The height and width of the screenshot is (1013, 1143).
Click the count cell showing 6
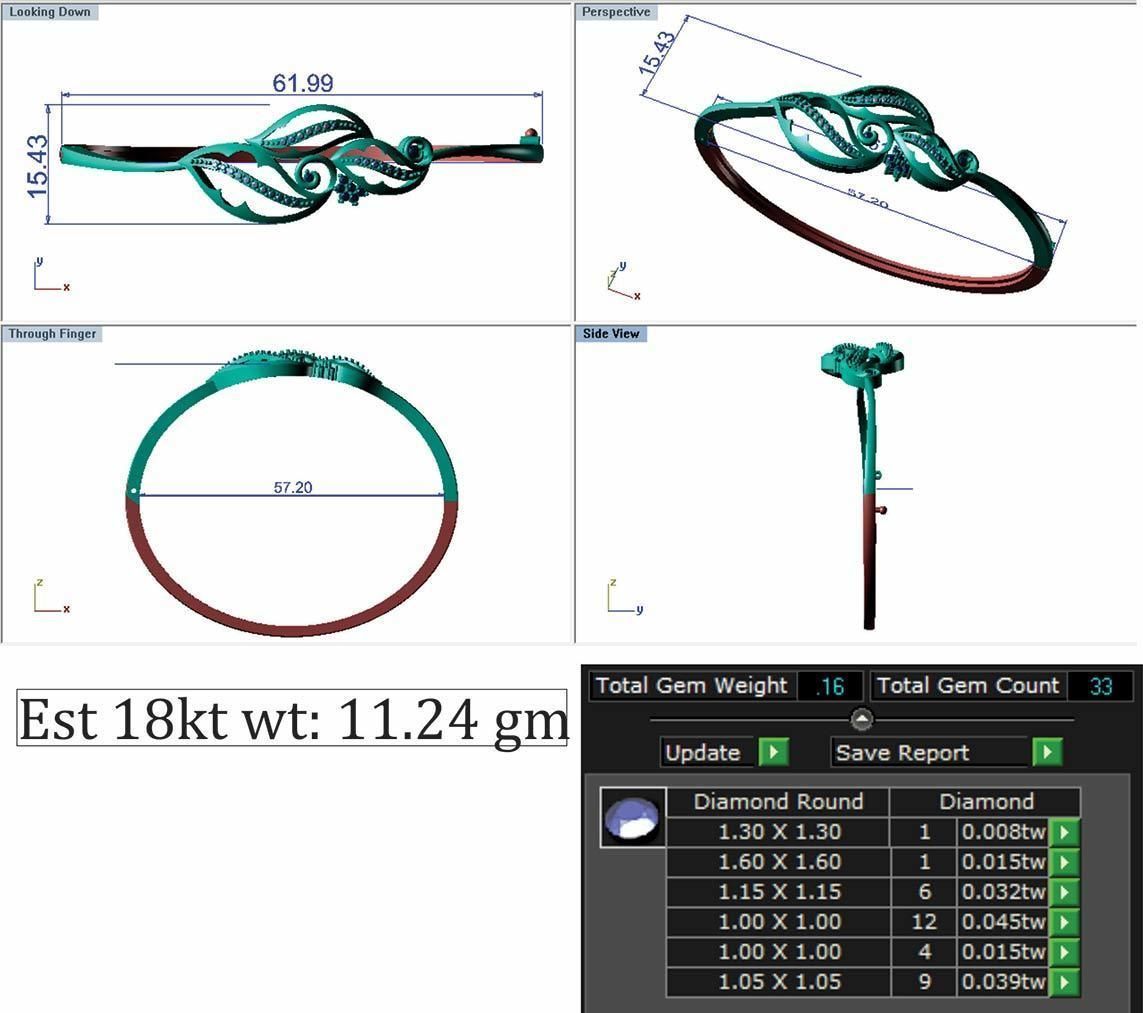[924, 891]
